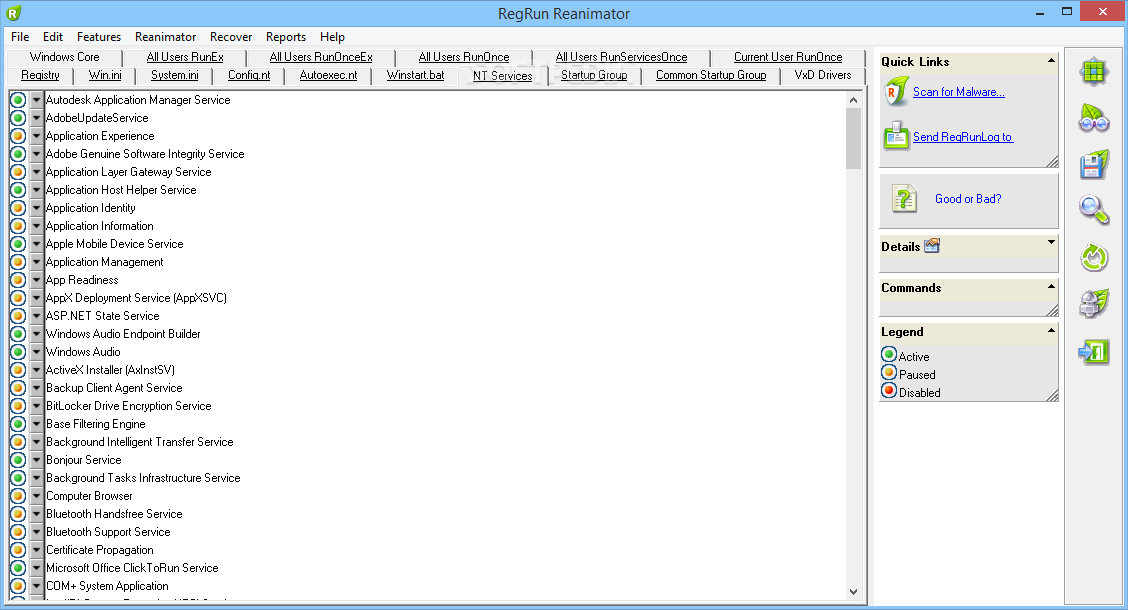Open the Edit menu
1128x610 pixels.
click(x=53, y=37)
